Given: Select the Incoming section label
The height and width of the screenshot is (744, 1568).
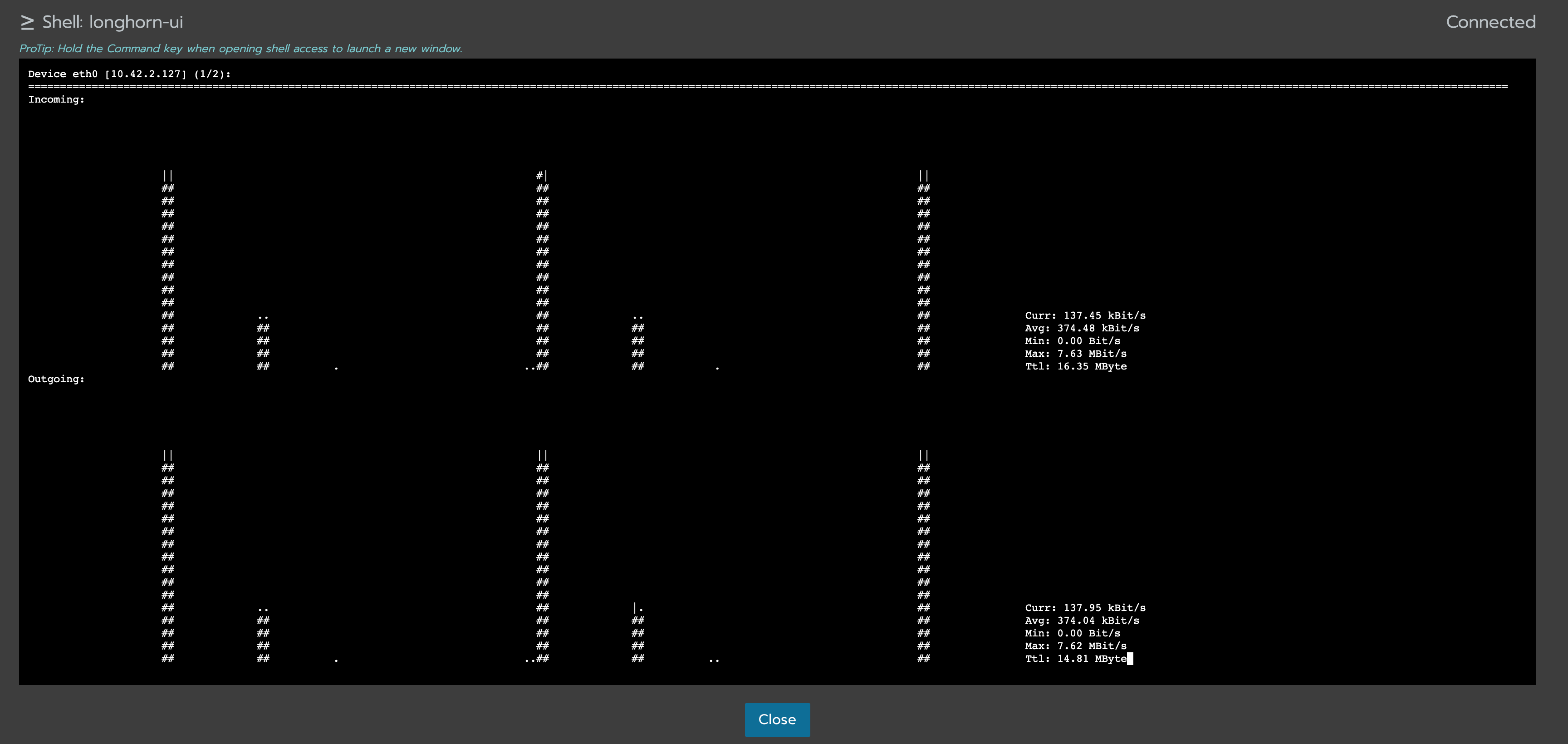Looking at the screenshot, I should pyautogui.click(x=56, y=99).
